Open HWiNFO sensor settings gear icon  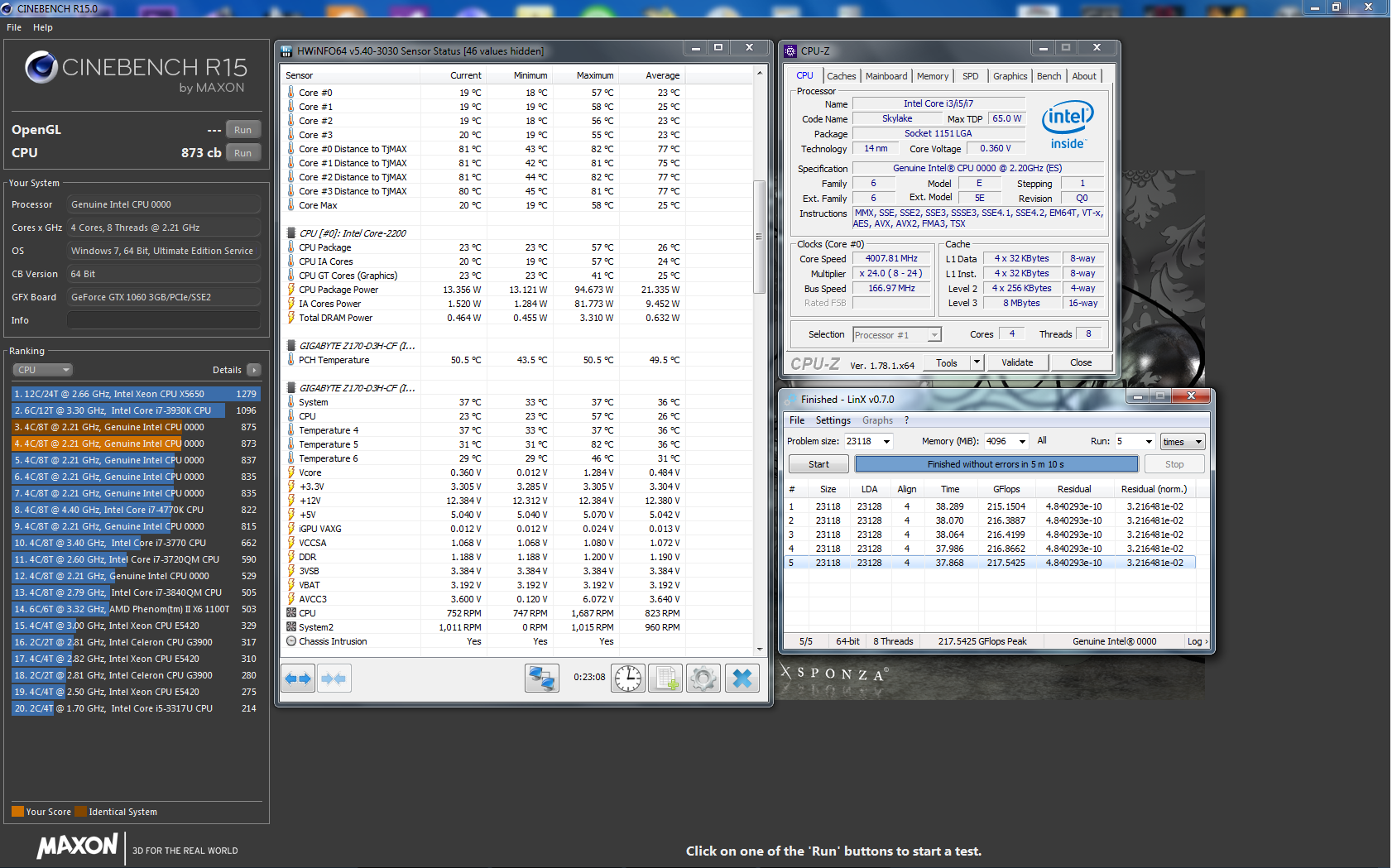pos(703,679)
